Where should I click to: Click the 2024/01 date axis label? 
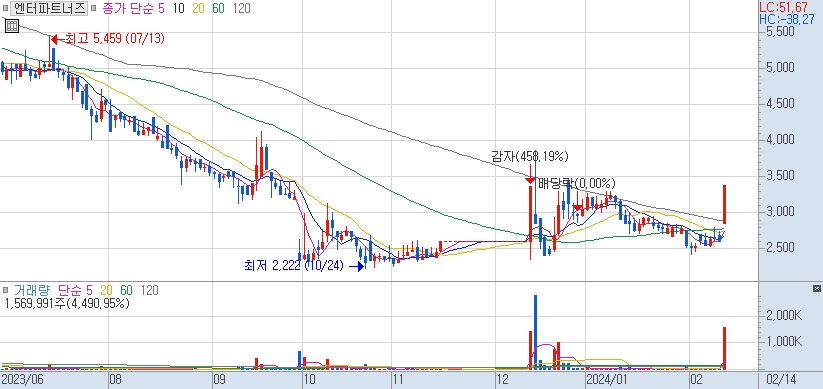coord(607,379)
